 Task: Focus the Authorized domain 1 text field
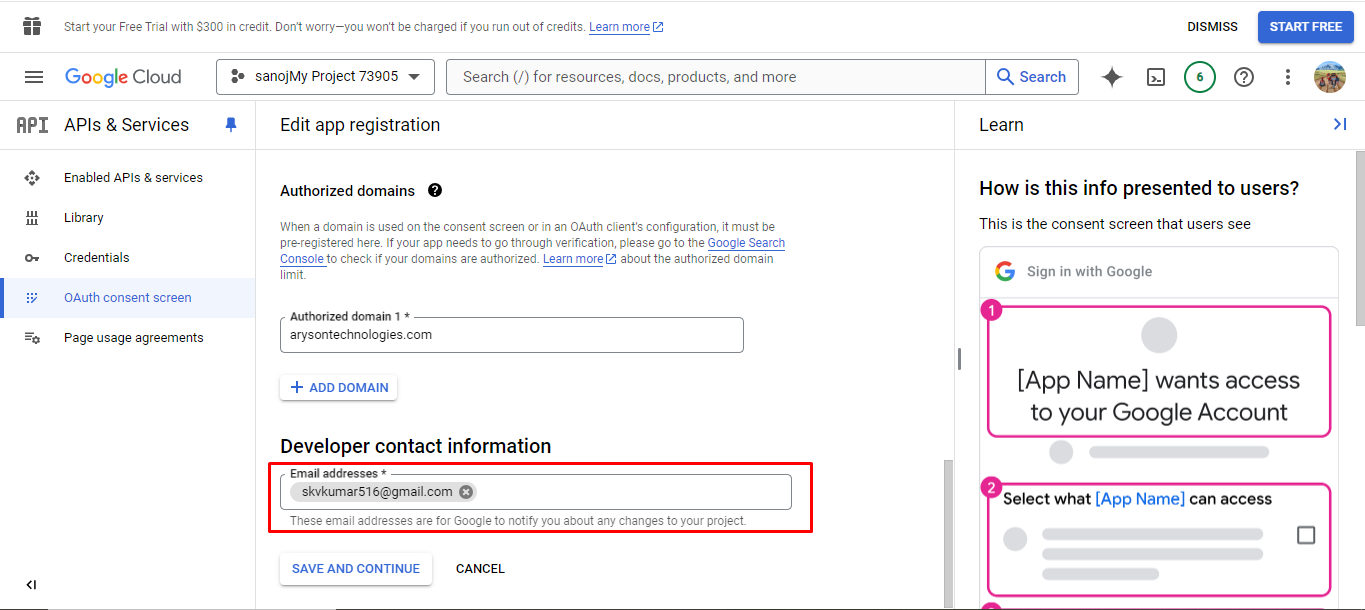[x=511, y=335]
